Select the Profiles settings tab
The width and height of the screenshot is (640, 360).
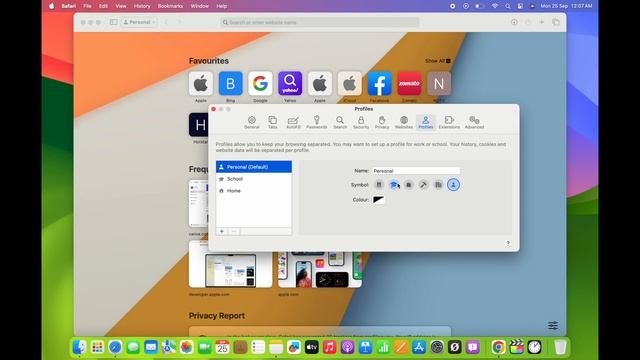[x=425, y=122]
